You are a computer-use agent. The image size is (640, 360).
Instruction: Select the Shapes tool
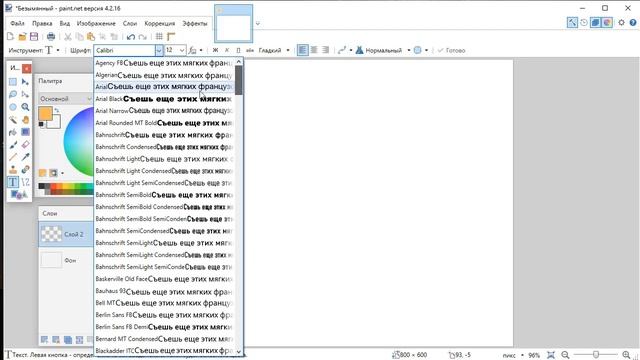coord(19,195)
